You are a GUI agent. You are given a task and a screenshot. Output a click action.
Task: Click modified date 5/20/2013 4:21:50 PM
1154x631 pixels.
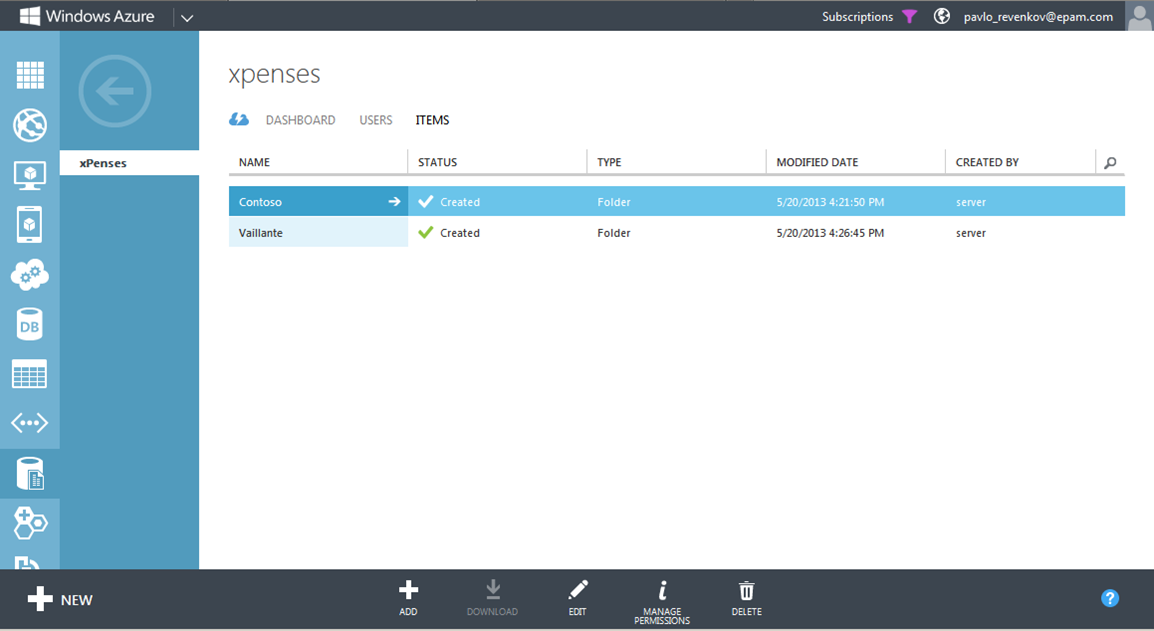pyautogui.click(x=830, y=202)
